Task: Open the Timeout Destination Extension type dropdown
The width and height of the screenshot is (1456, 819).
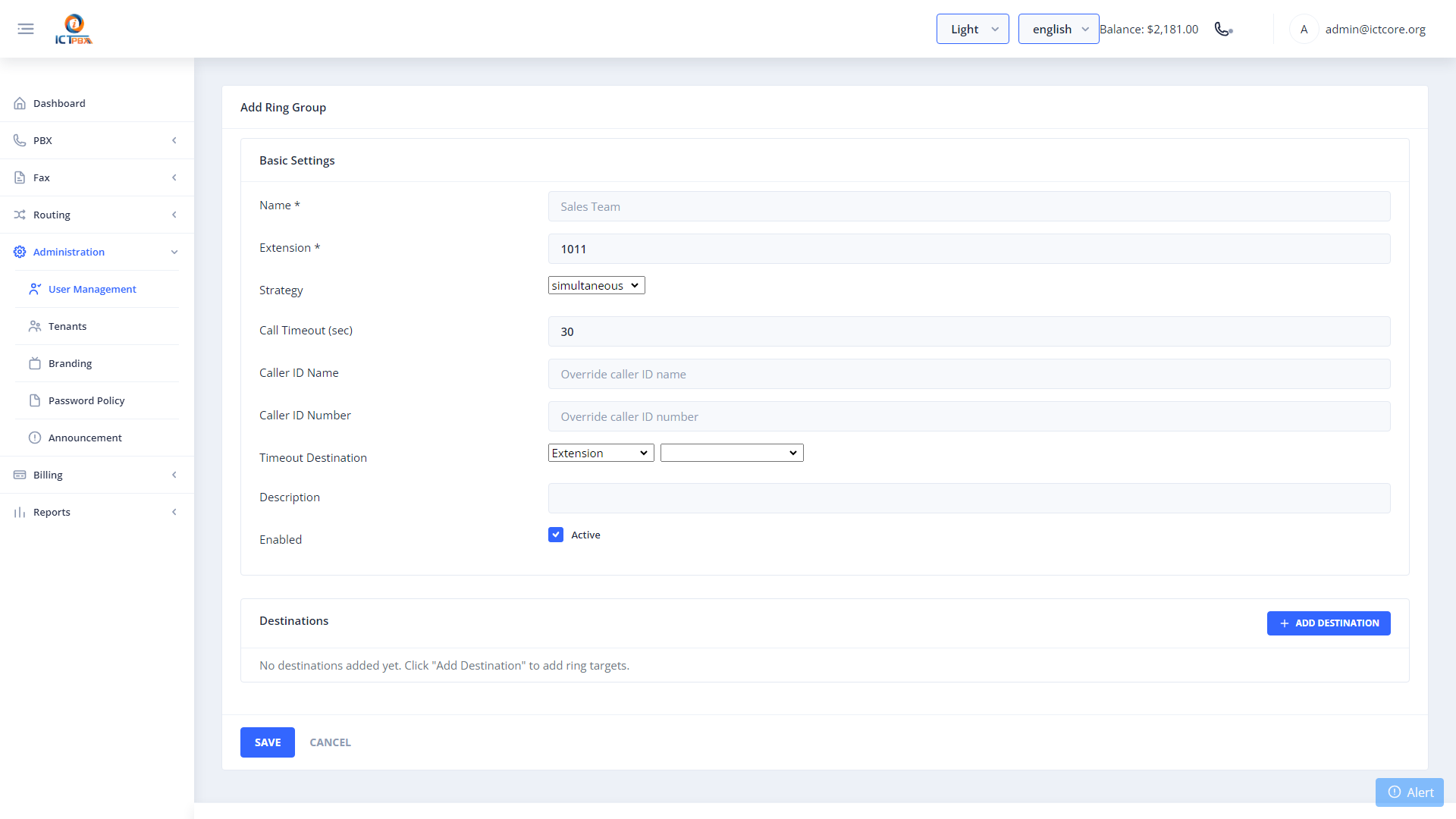Action: point(601,453)
